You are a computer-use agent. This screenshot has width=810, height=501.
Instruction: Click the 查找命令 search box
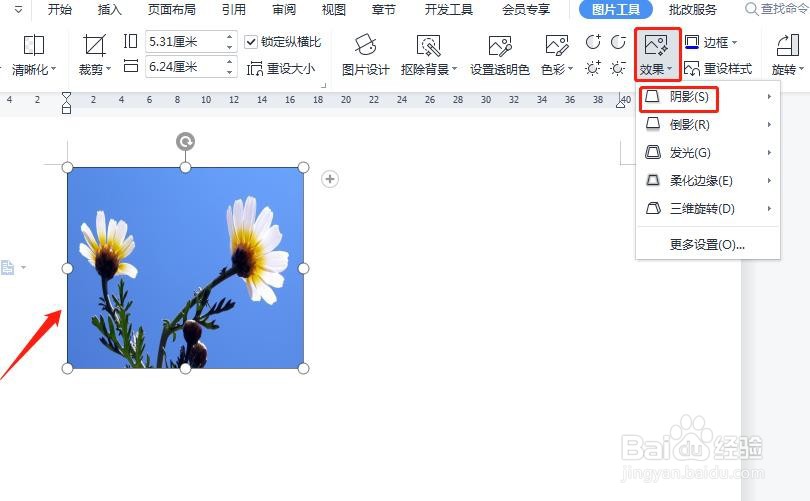pos(776,9)
